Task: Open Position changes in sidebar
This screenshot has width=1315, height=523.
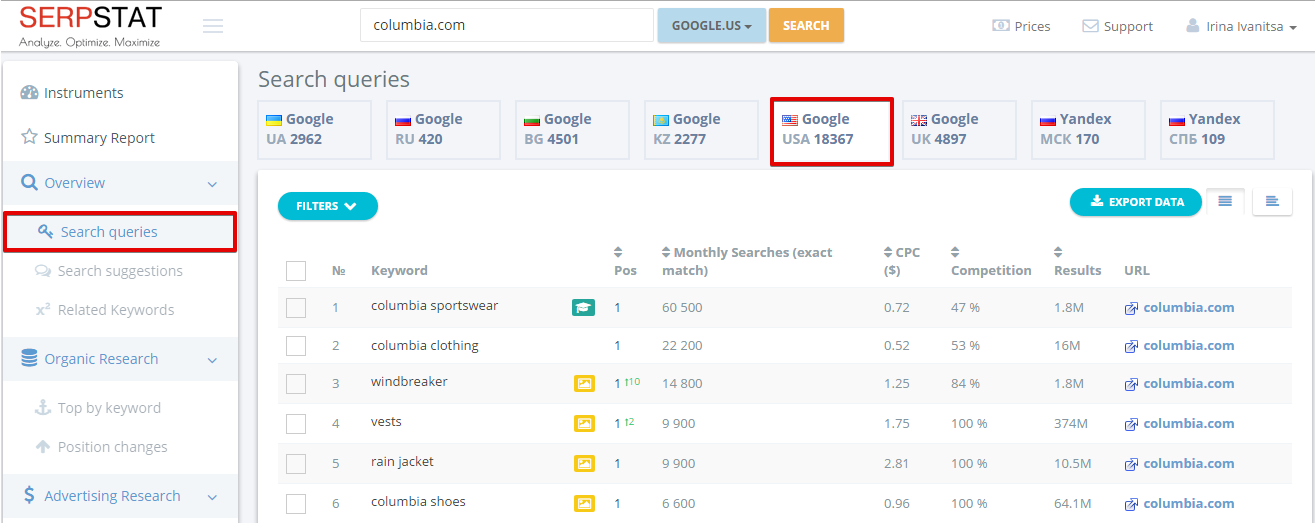Action: 112,447
